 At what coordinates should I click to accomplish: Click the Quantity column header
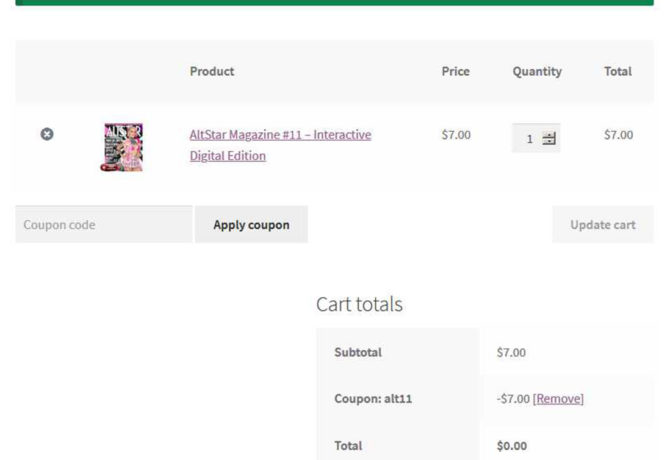pos(537,72)
